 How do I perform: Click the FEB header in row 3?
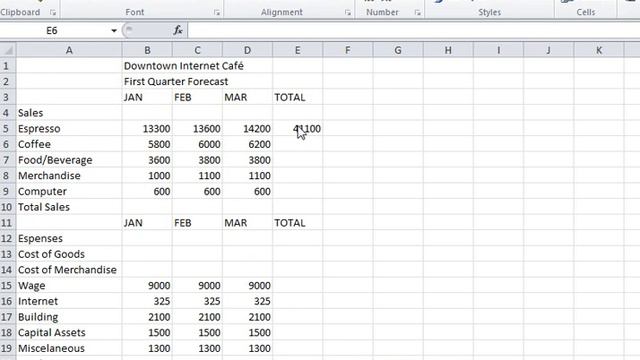197,97
